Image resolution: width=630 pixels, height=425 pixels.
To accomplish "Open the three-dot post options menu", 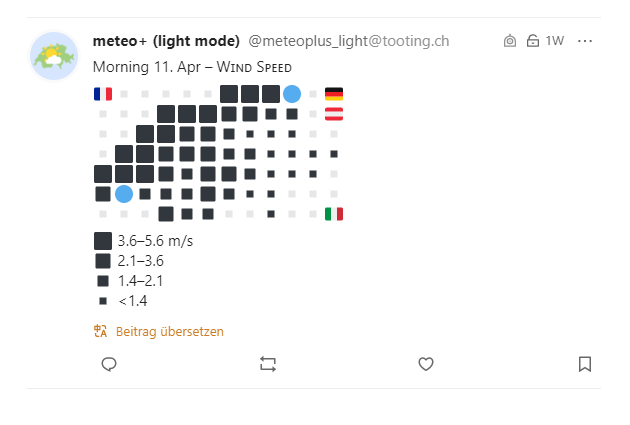I will point(585,41).
